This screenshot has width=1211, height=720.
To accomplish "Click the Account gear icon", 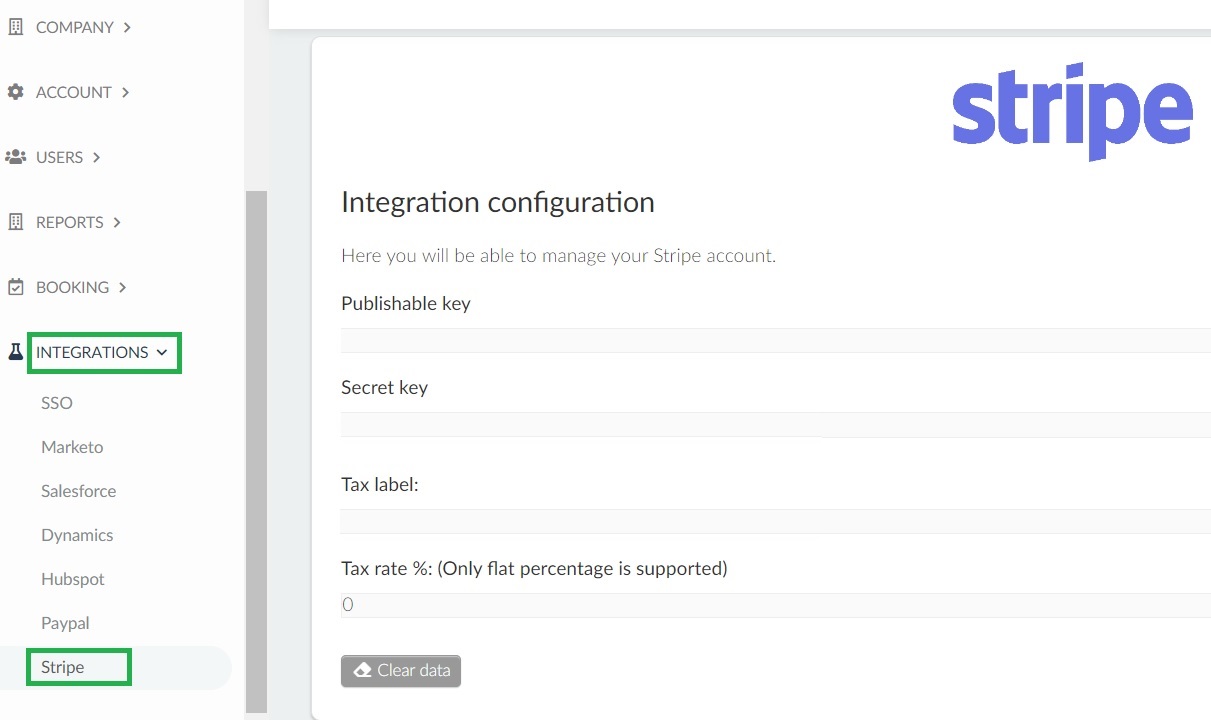I will tap(15, 92).
